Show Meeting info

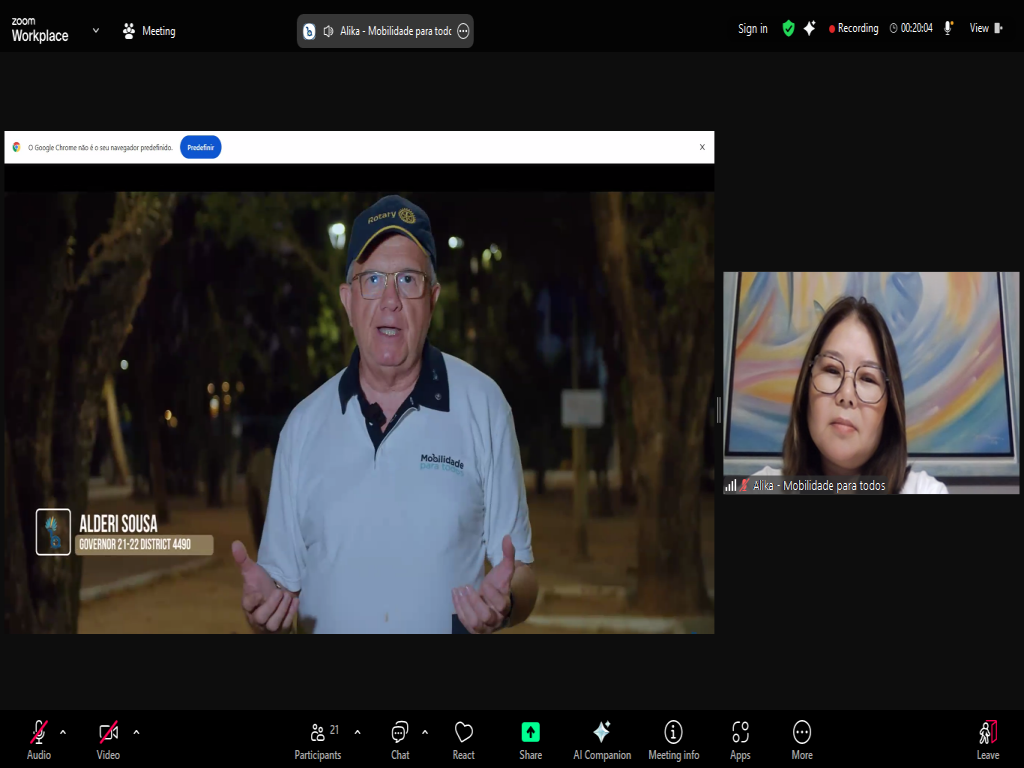[x=673, y=739]
